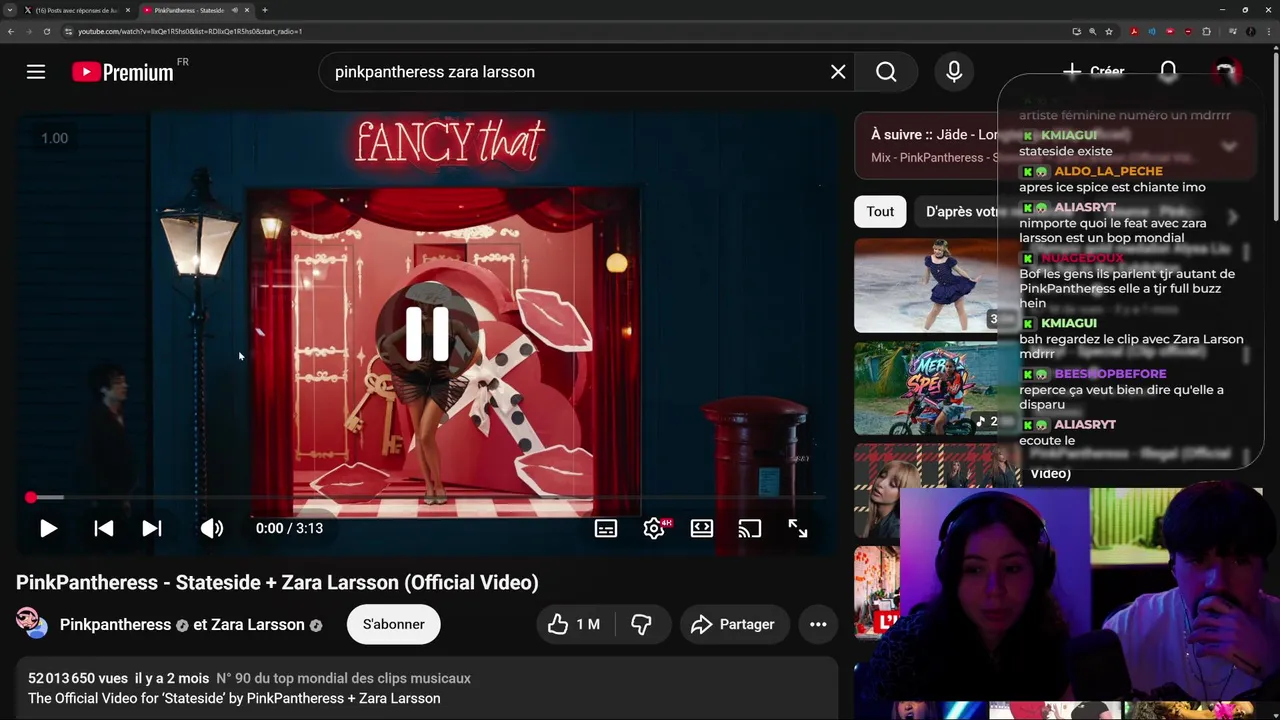Open the tab search dropdown arrow

tap(9, 10)
